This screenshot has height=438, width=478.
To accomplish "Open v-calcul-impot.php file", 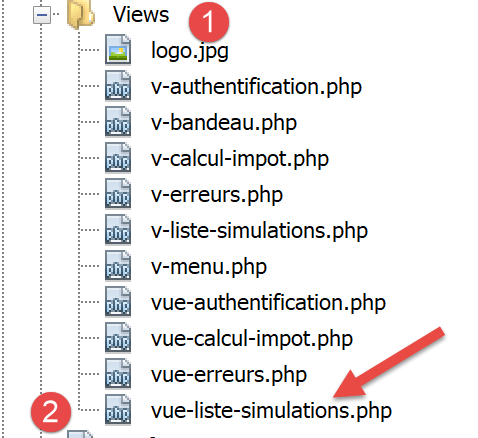I will (240, 159).
